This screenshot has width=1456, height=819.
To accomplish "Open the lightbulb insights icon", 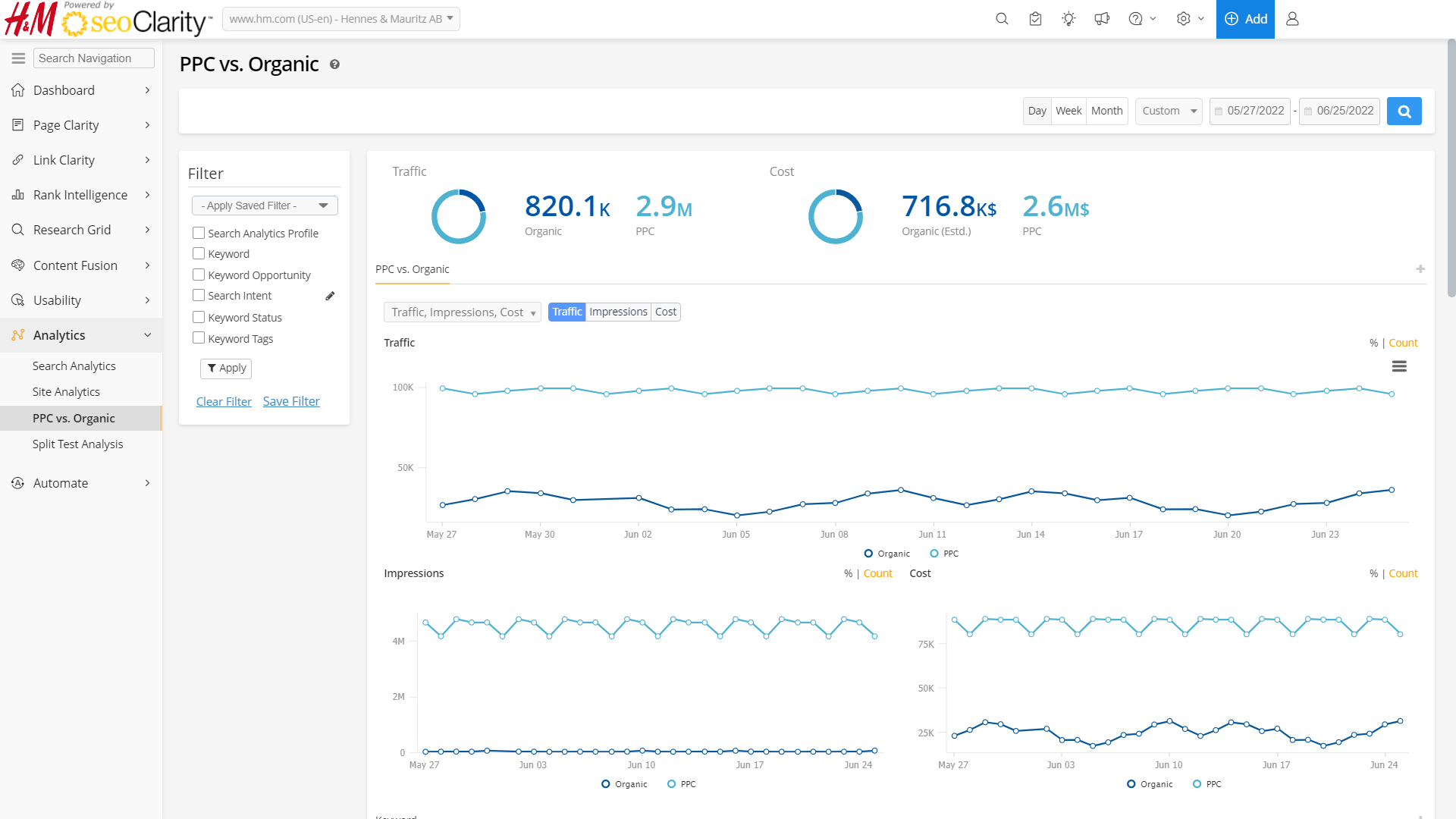I will (x=1068, y=19).
